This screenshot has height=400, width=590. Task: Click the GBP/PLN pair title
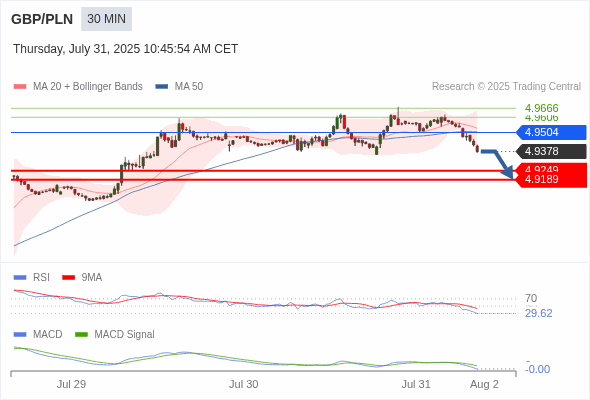coord(42,19)
